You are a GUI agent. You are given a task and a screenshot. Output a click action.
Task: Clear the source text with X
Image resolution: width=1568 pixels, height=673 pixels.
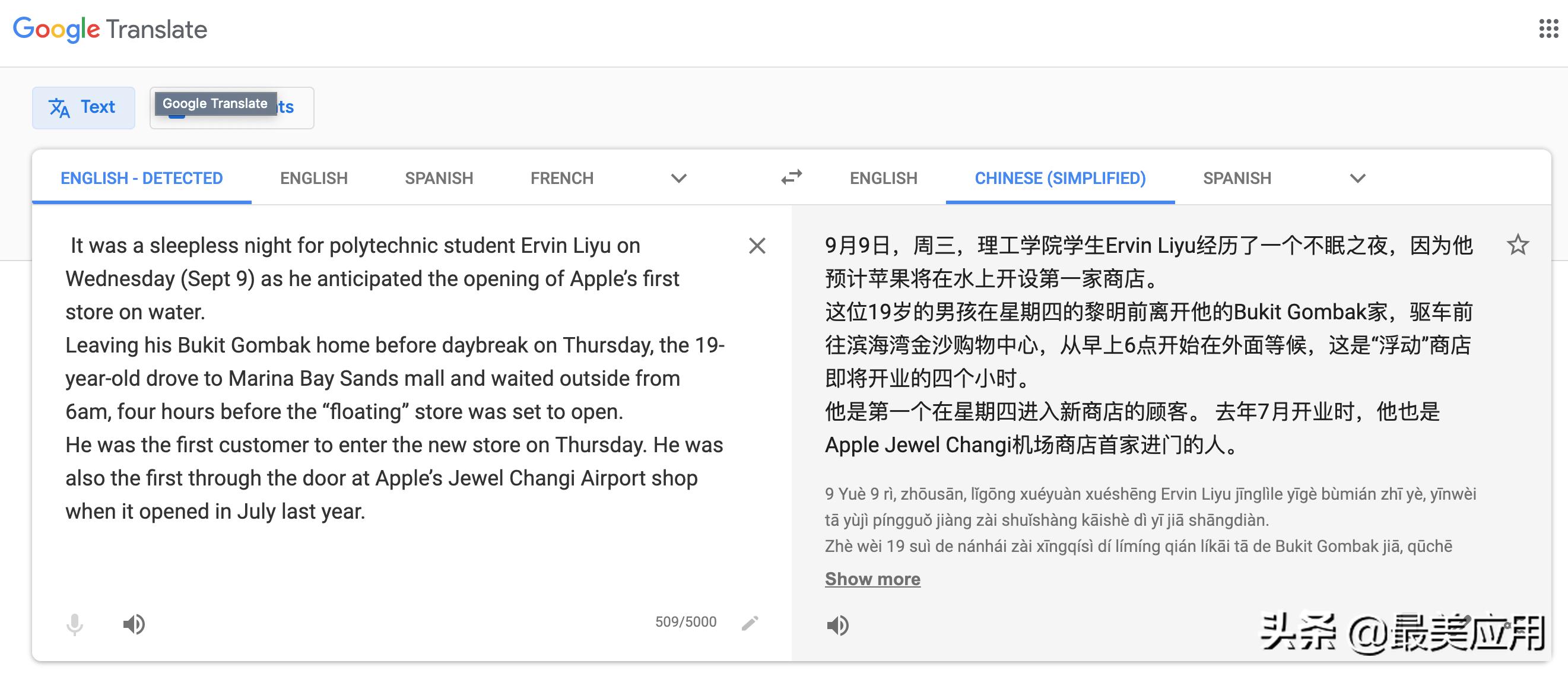pos(757,246)
